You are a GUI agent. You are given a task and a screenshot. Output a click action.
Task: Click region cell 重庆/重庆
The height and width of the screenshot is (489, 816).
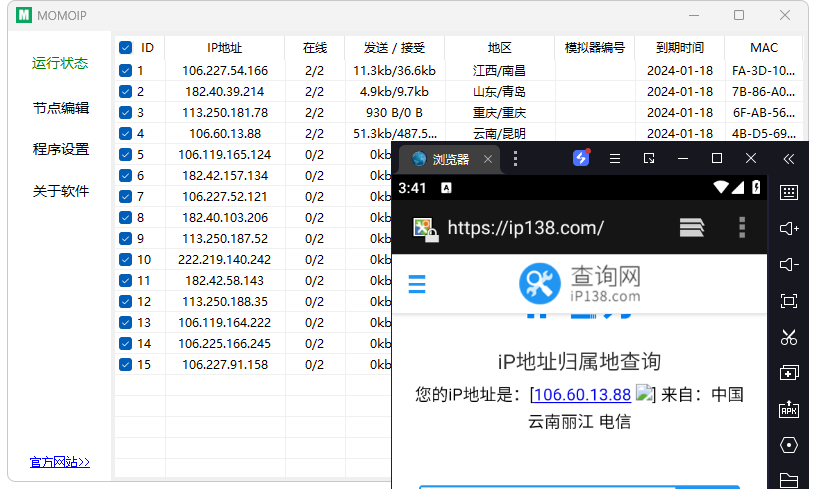[x=499, y=112]
